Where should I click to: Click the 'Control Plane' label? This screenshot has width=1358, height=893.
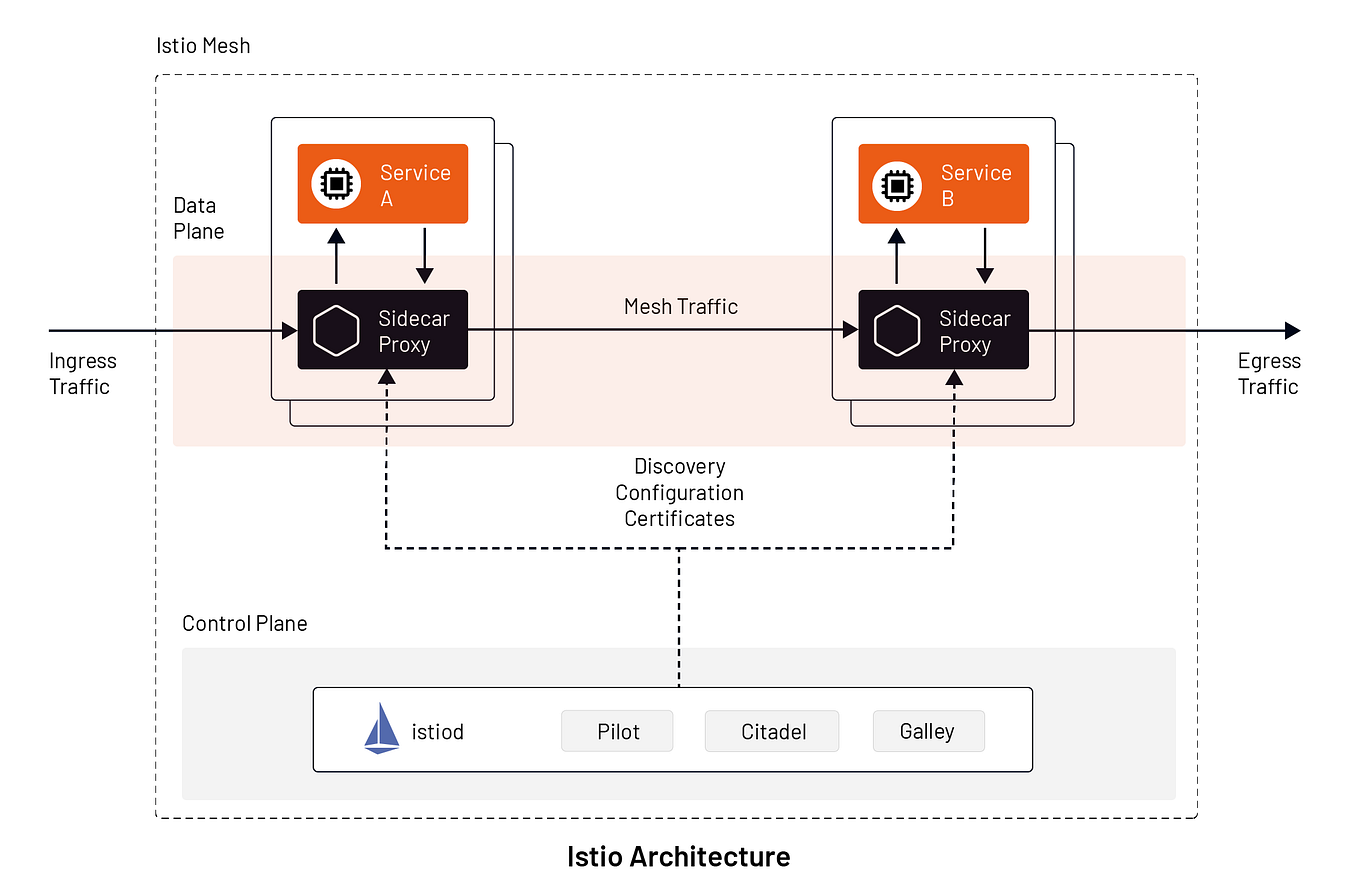pyautogui.click(x=245, y=624)
